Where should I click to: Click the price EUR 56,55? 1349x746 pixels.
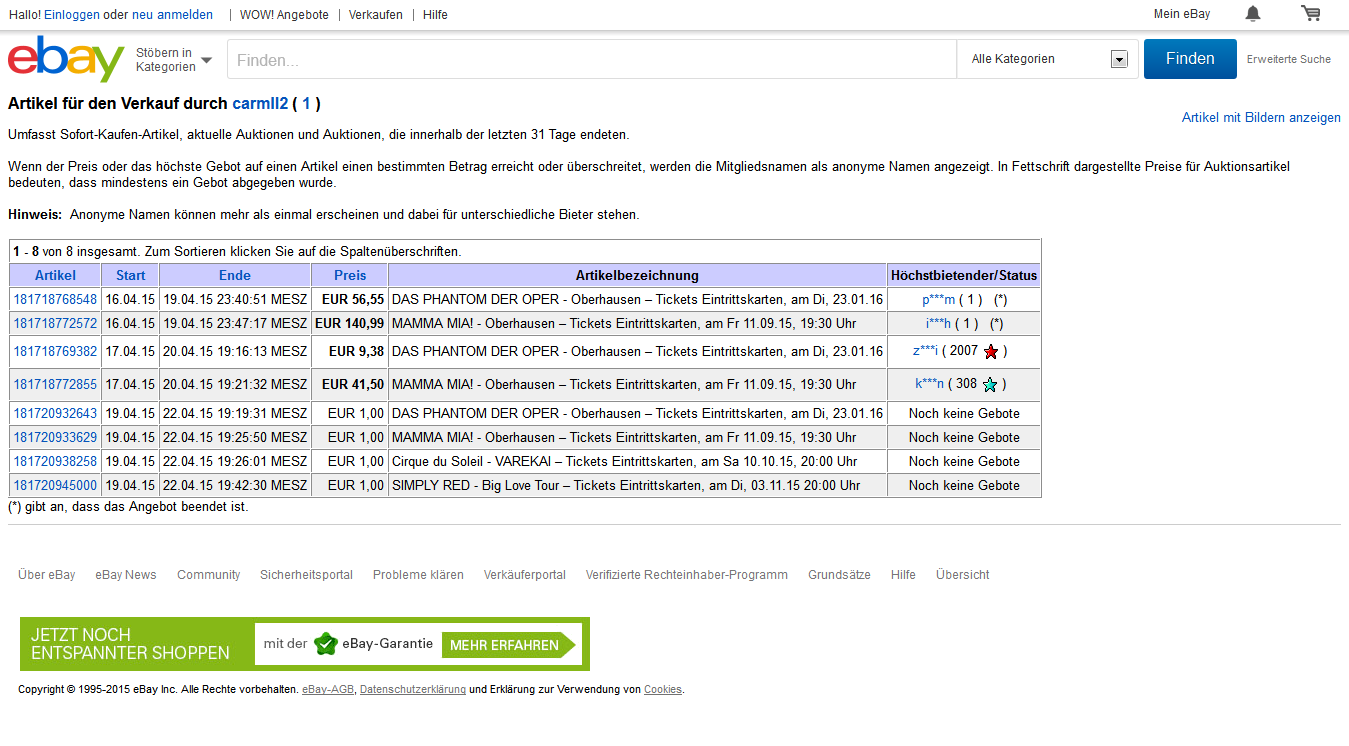[353, 299]
